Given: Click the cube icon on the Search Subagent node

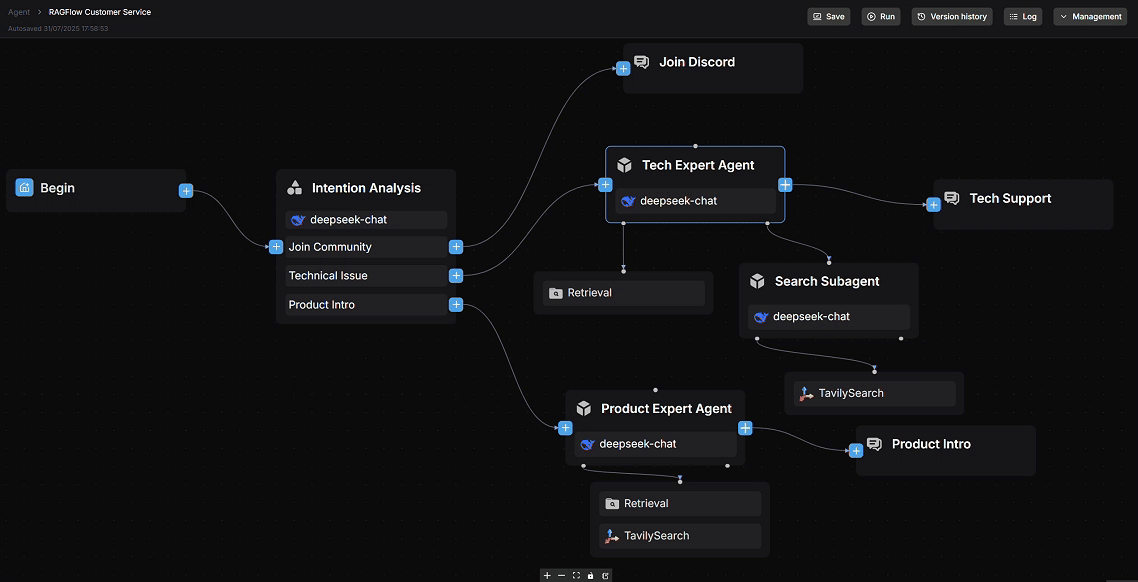Looking at the screenshot, I should click(x=757, y=281).
